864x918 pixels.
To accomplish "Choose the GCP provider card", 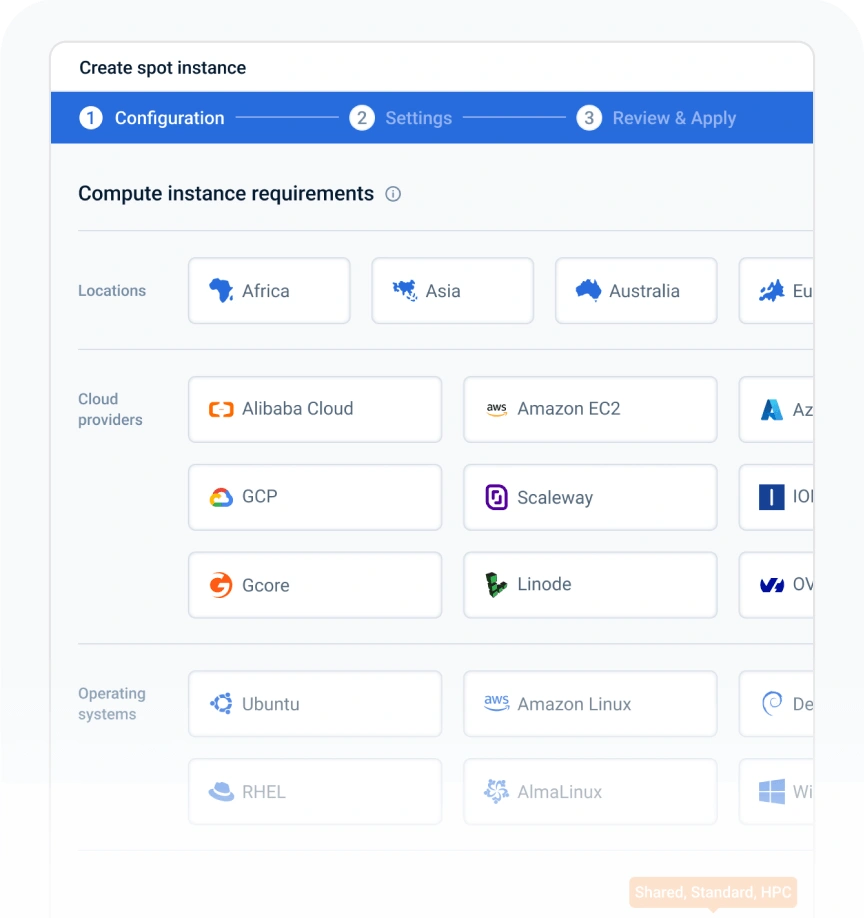I will [x=315, y=497].
